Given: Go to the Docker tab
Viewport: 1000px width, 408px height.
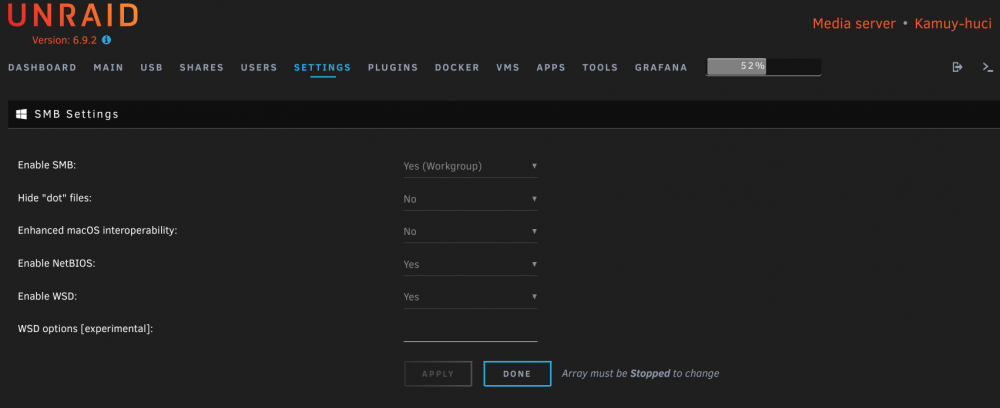Looking at the screenshot, I should pos(457,68).
